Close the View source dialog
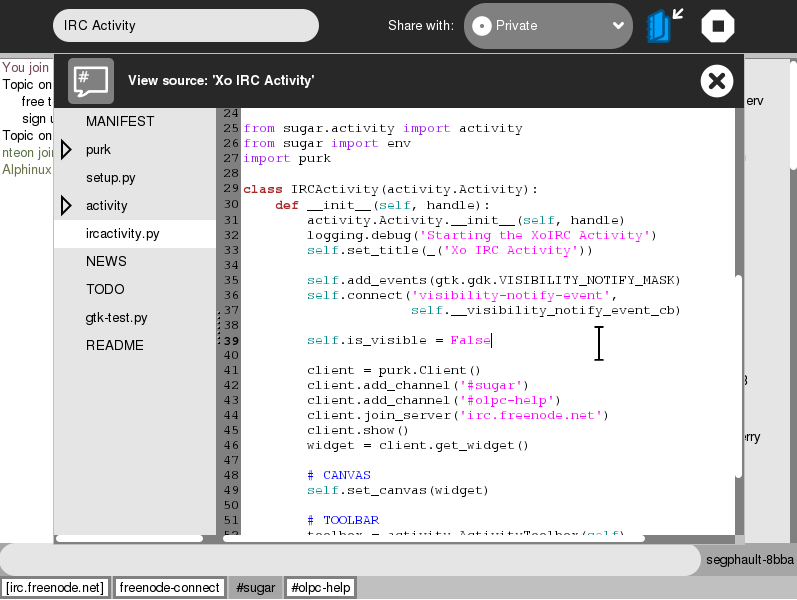This screenshot has width=797, height=600. [717, 81]
